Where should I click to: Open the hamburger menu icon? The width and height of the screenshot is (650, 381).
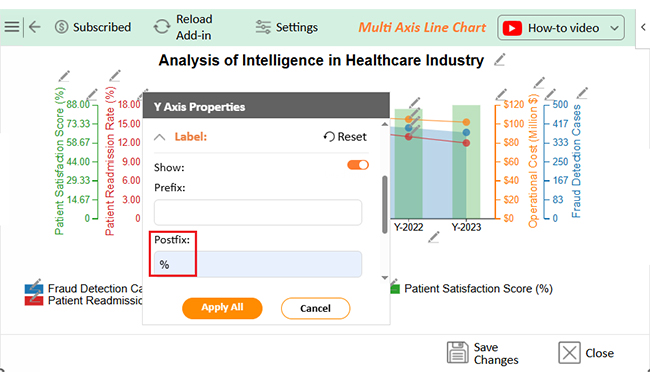point(12,27)
